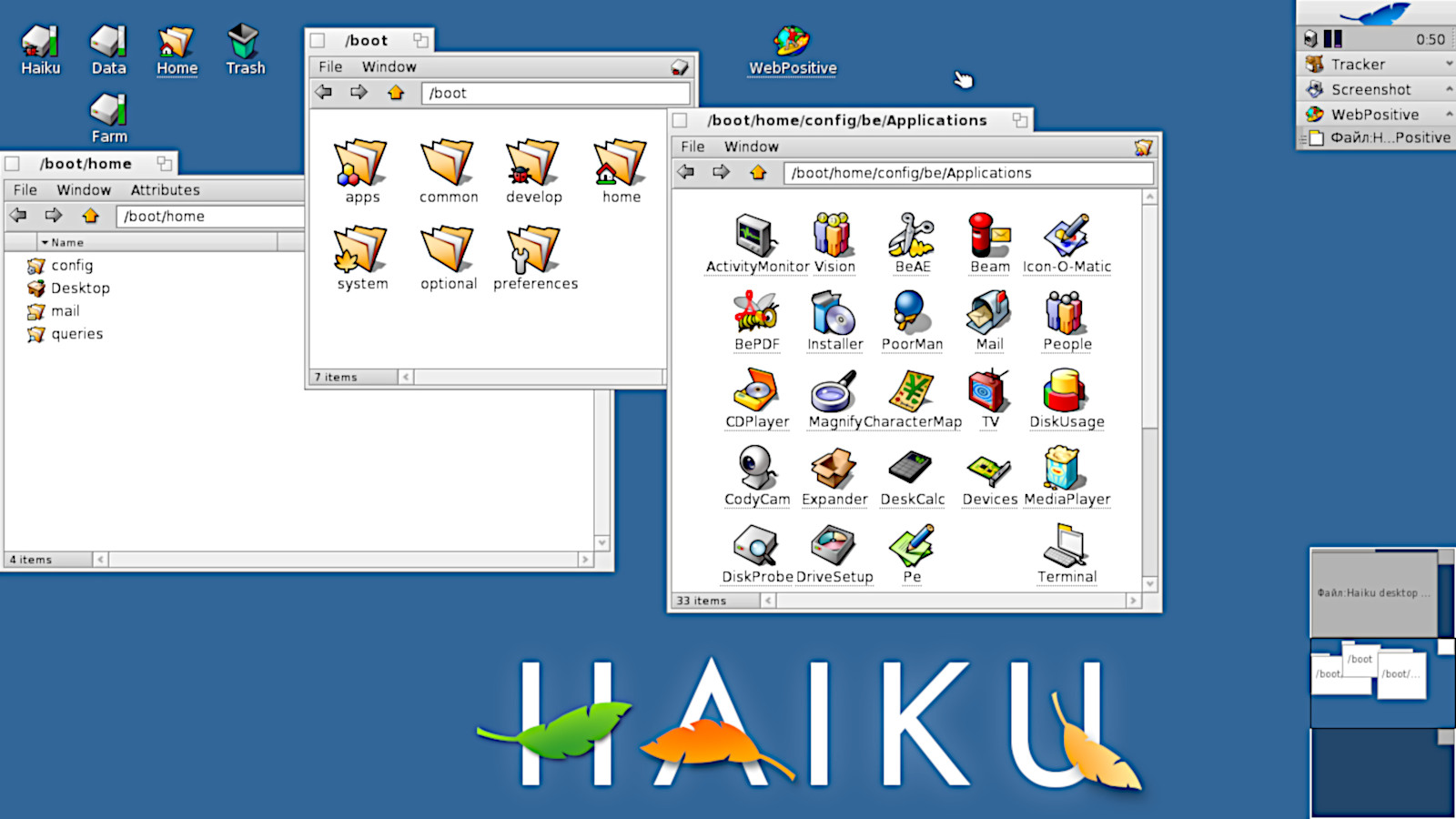Open Window menu in /boot window

389,66
